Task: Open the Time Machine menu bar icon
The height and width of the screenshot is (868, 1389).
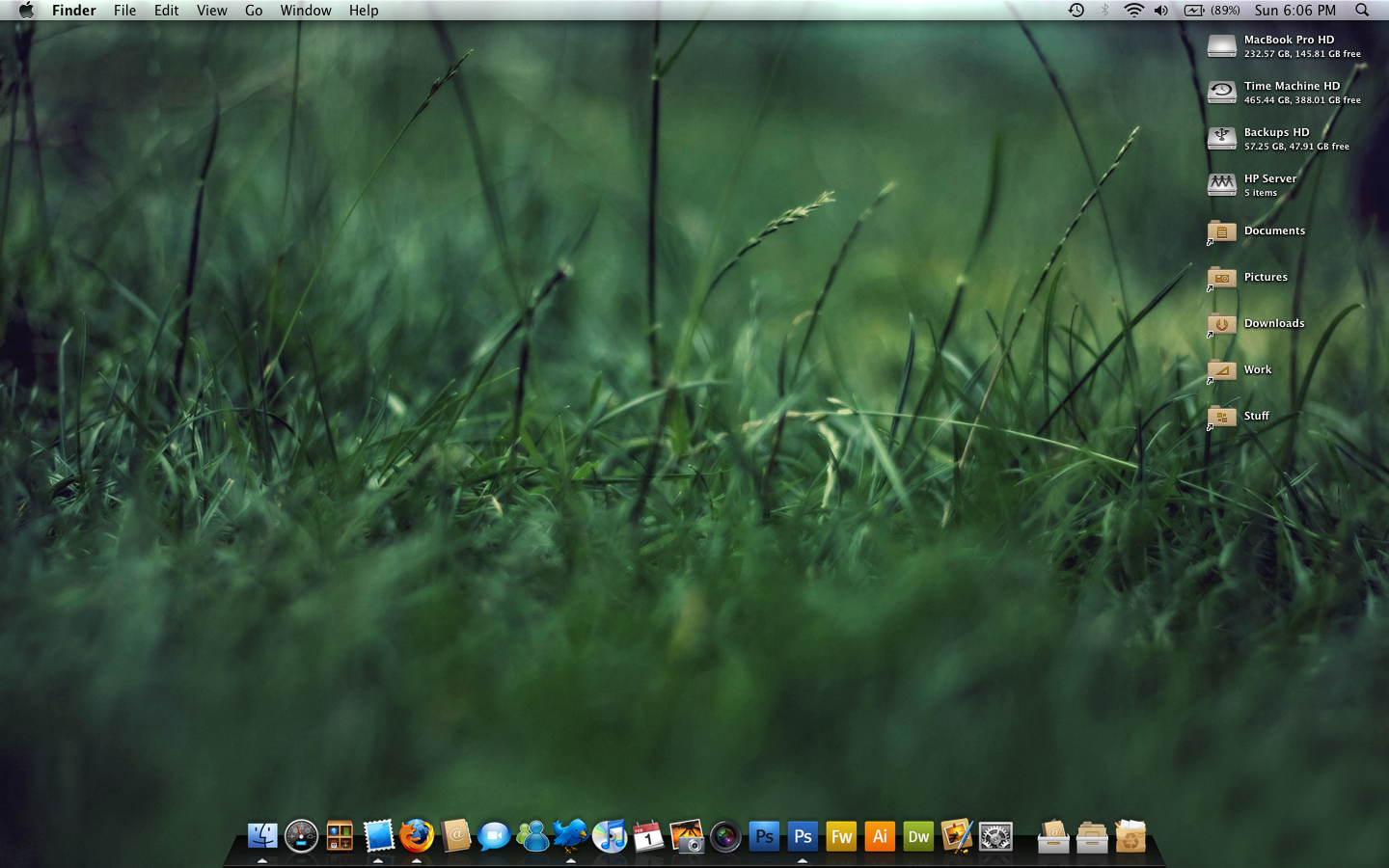Action: [x=1076, y=11]
